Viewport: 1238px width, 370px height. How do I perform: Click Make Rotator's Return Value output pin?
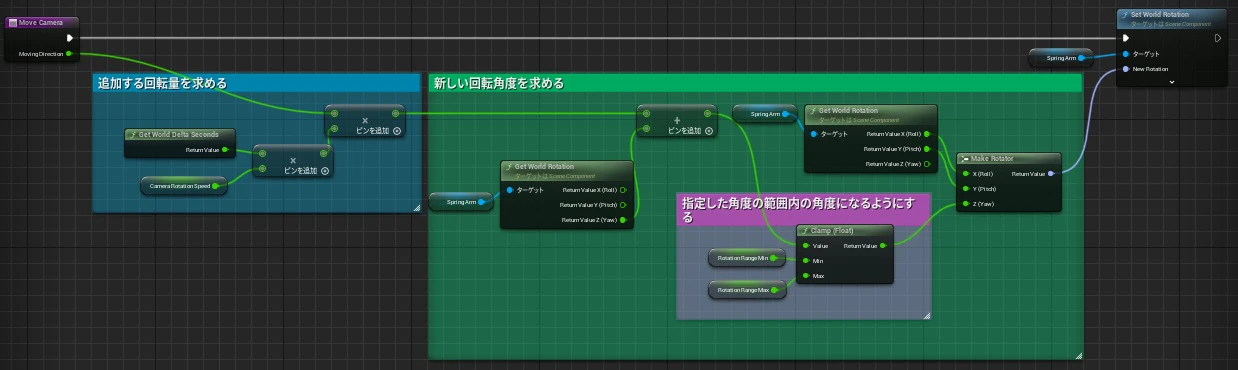click(1050, 174)
